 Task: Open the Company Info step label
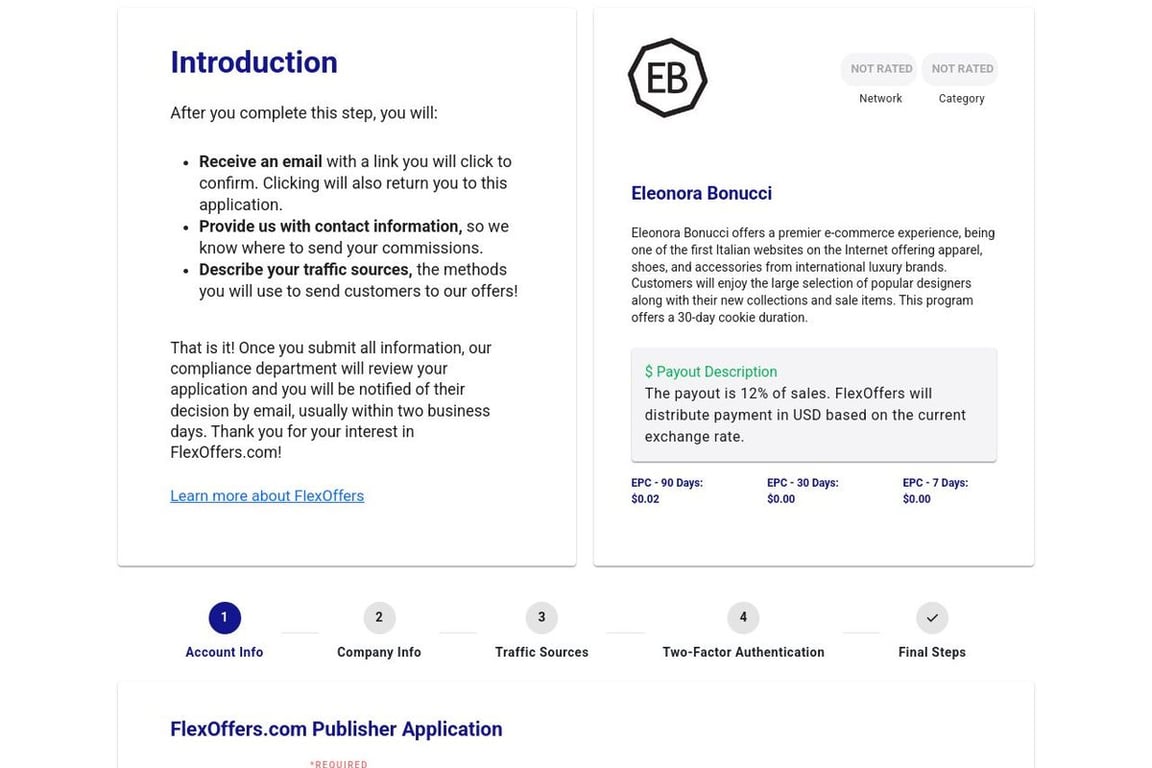[x=379, y=652]
